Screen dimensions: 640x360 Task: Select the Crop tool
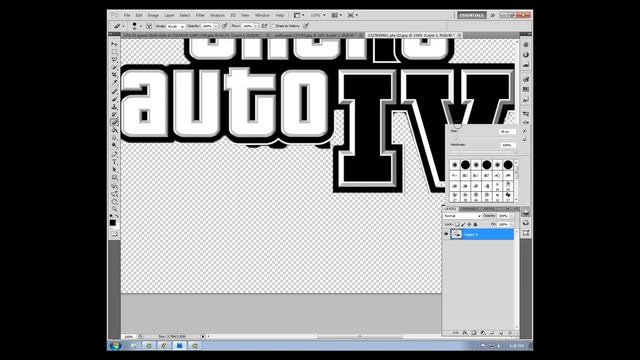click(114, 75)
